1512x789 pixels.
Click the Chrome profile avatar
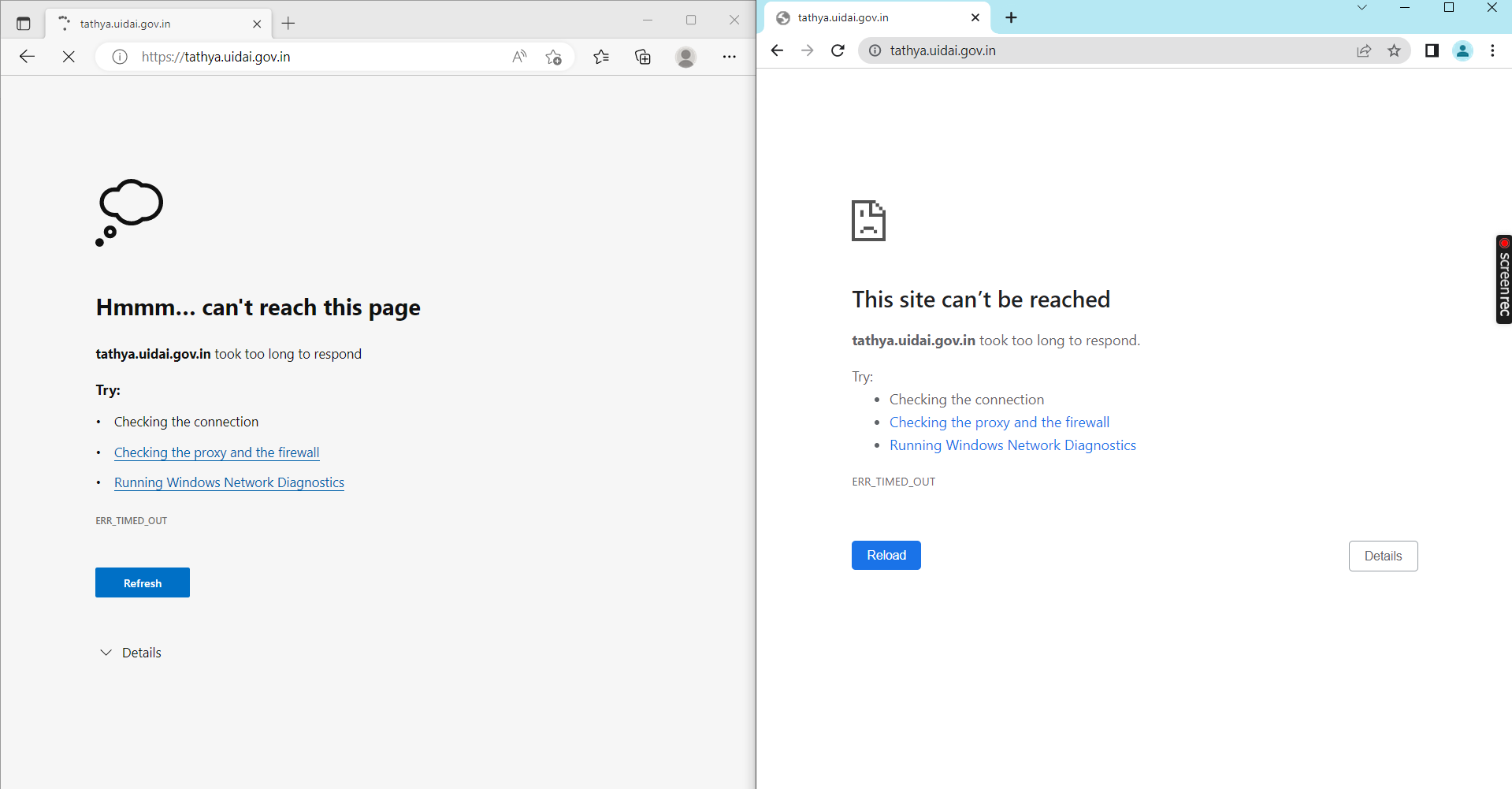point(1462,50)
